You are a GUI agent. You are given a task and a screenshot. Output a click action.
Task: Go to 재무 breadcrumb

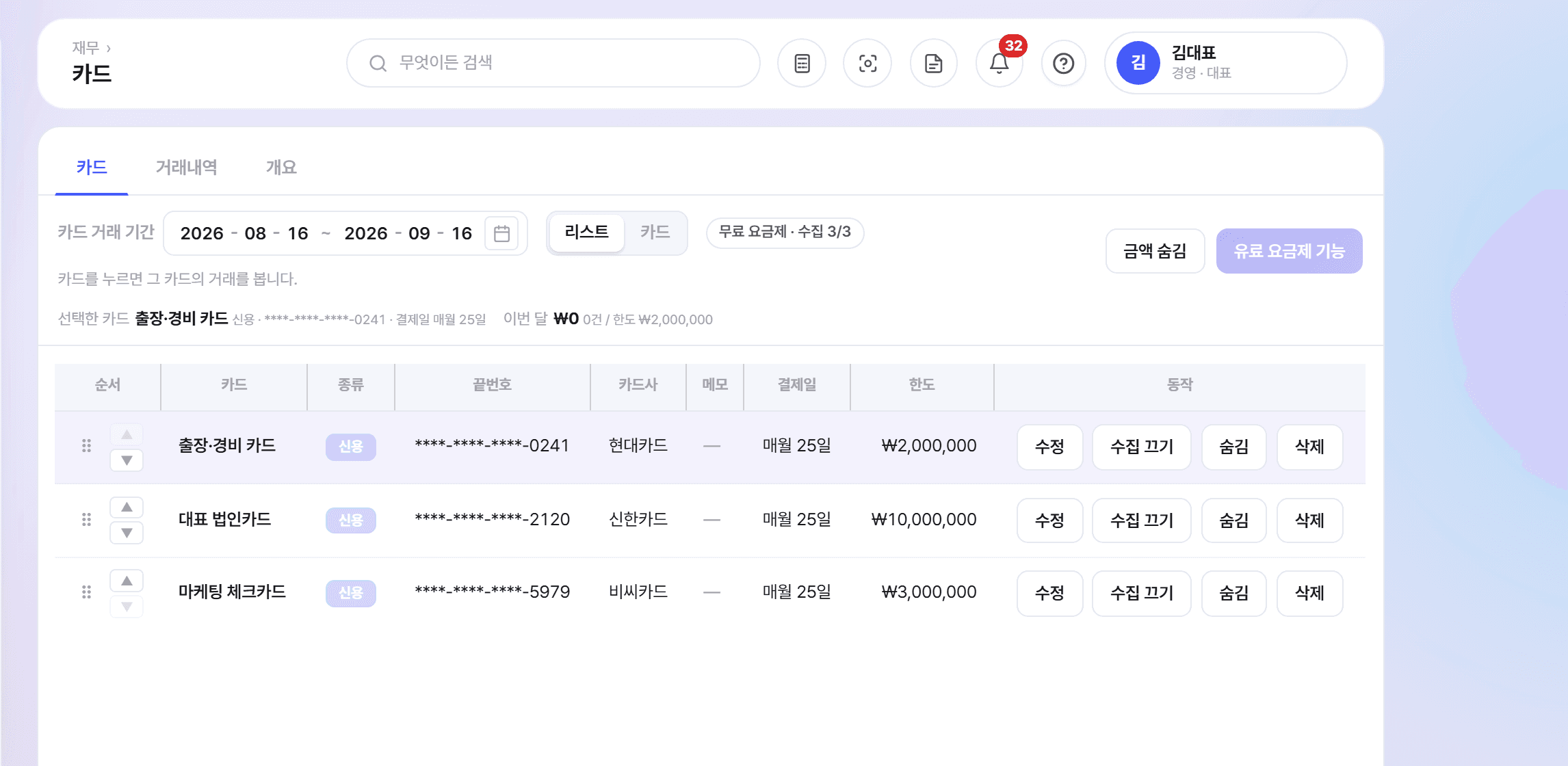click(x=86, y=48)
